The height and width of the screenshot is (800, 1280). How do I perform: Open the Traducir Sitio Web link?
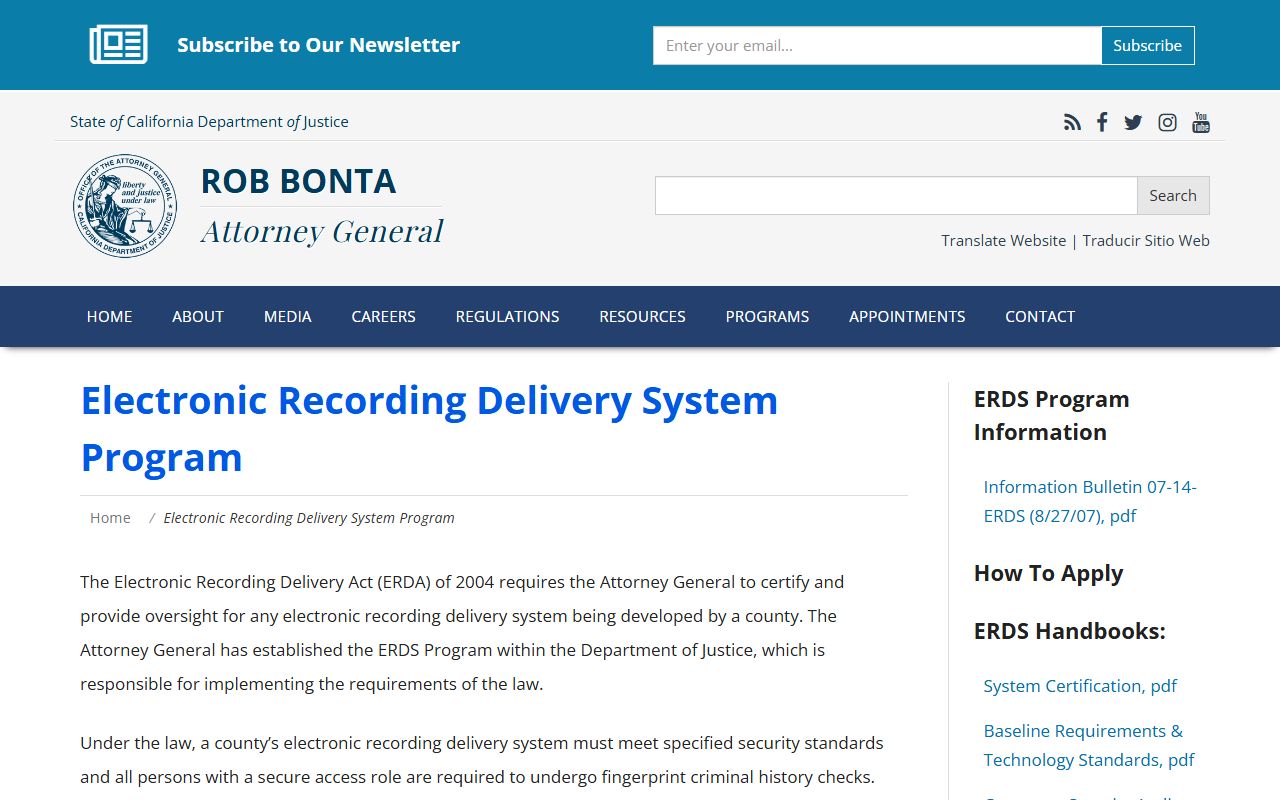(1146, 240)
